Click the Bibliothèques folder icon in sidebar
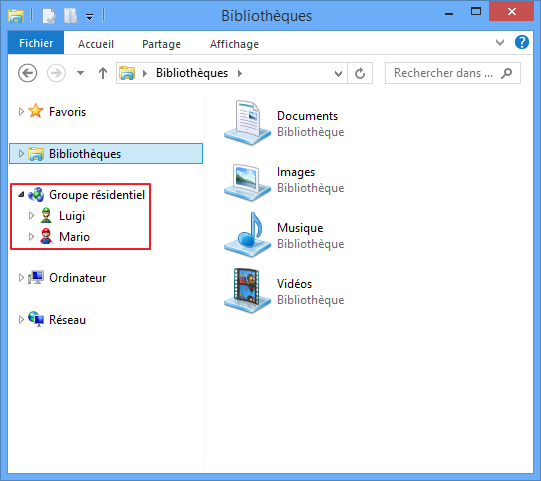The height and width of the screenshot is (481, 541). pos(36,154)
